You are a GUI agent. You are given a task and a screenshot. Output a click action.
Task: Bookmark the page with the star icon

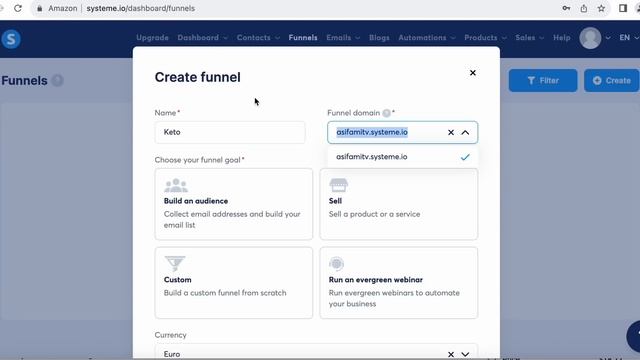[601, 8]
